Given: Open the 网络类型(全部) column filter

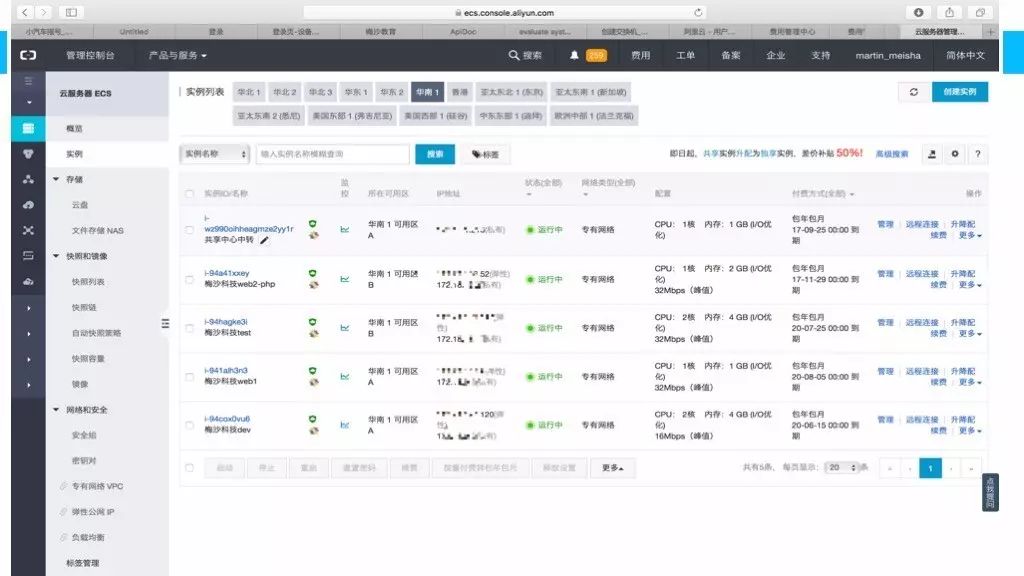Looking at the screenshot, I should tap(608, 187).
